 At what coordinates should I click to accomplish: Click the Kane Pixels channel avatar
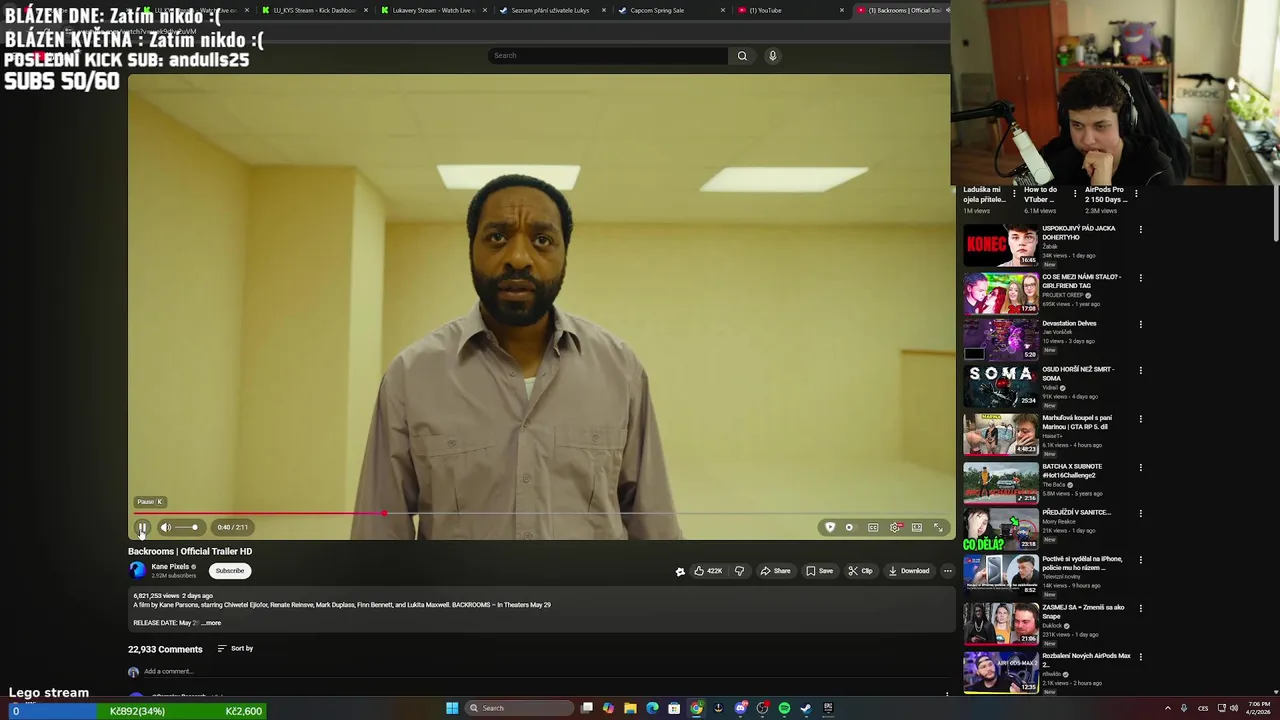(137, 570)
